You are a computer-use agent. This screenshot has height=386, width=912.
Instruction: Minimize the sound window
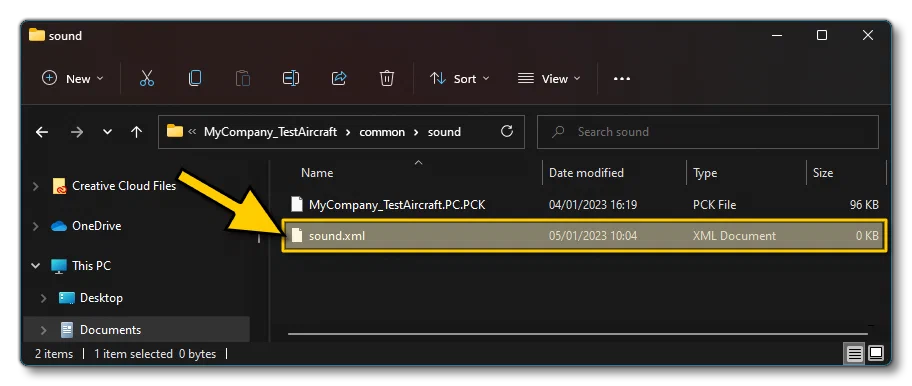coord(777,35)
